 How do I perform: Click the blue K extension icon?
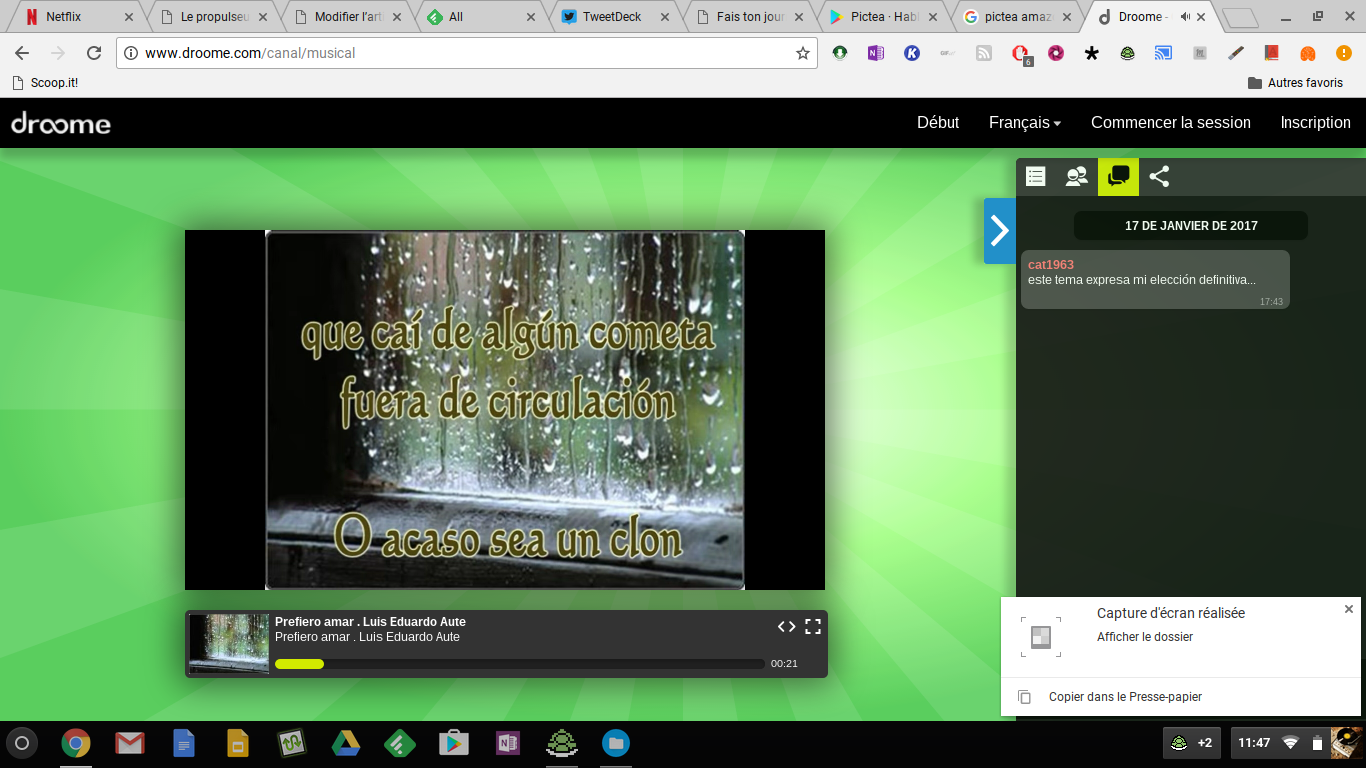912,53
